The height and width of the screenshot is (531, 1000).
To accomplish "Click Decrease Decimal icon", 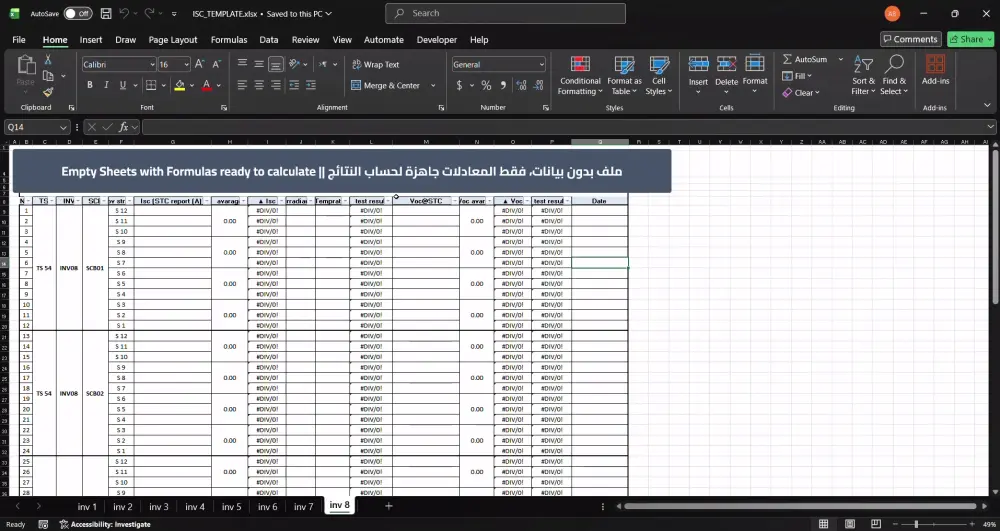I will (x=539, y=85).
